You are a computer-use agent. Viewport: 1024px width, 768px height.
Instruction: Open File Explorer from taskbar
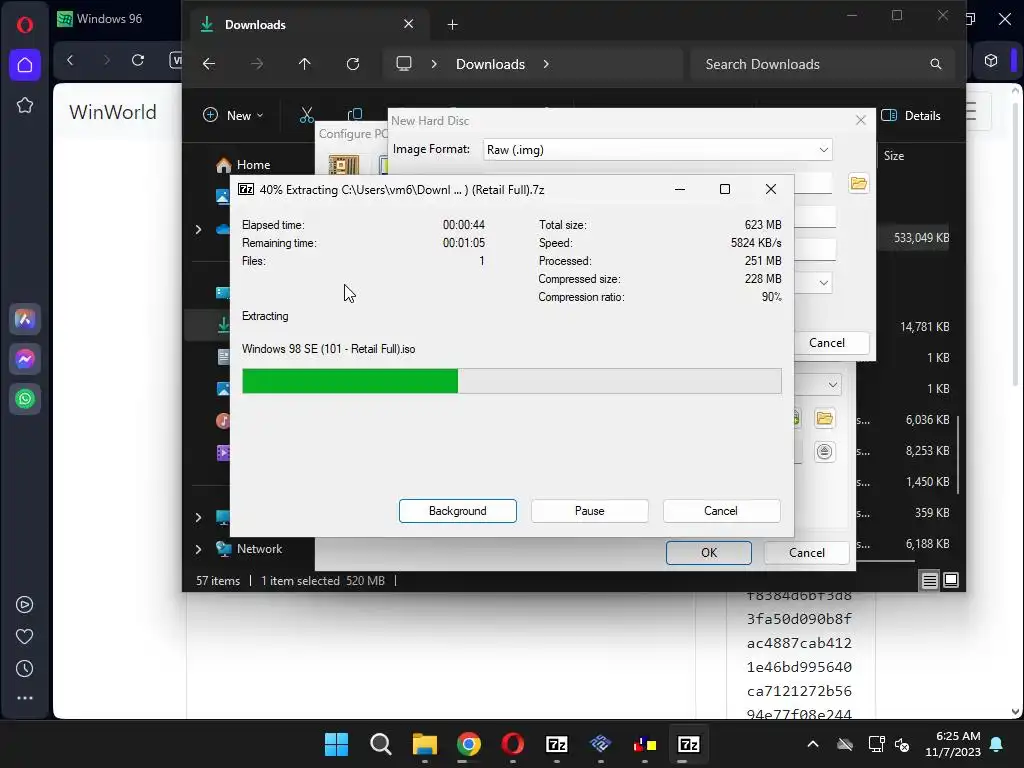424,744
